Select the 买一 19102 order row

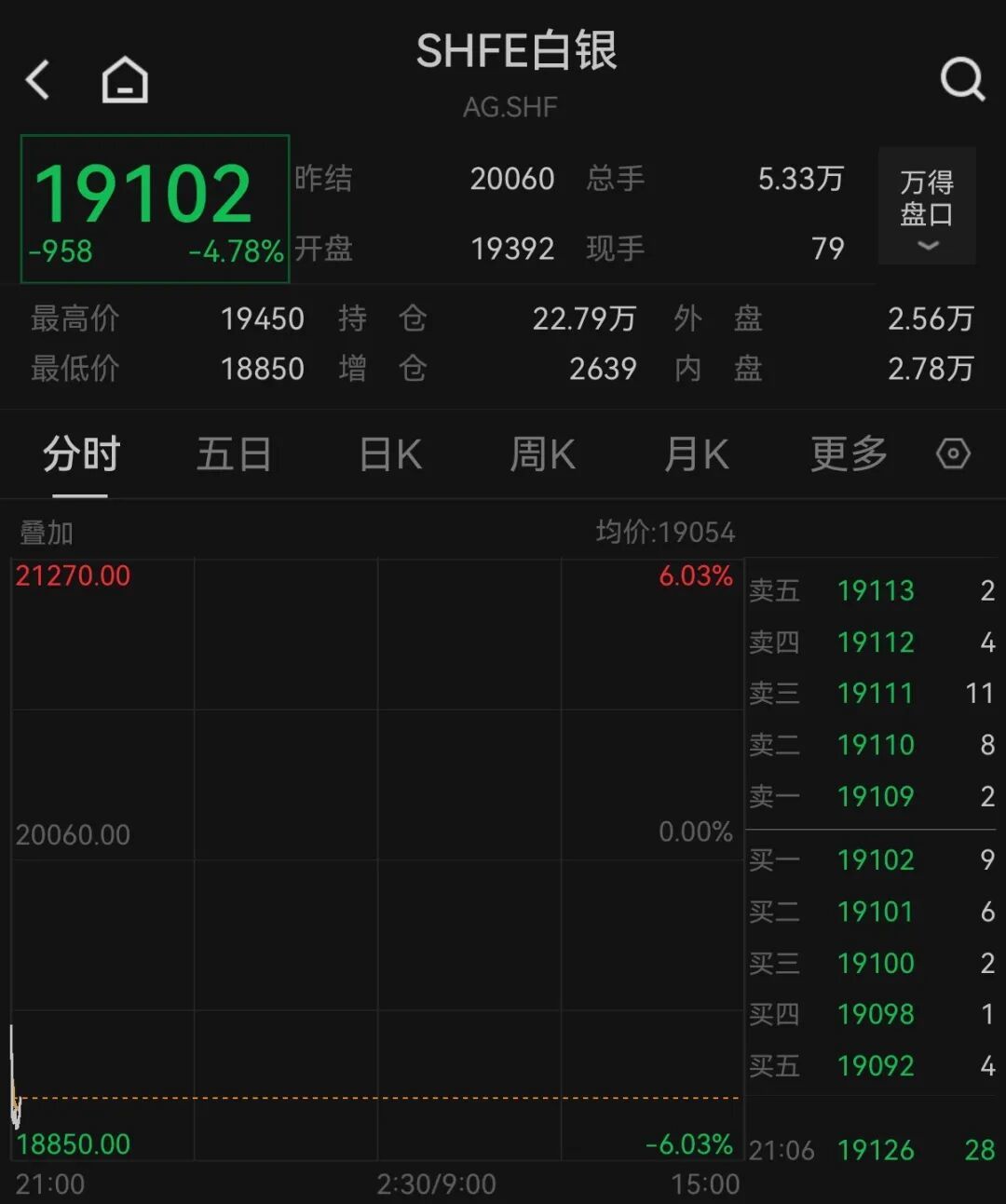(872, 859)
